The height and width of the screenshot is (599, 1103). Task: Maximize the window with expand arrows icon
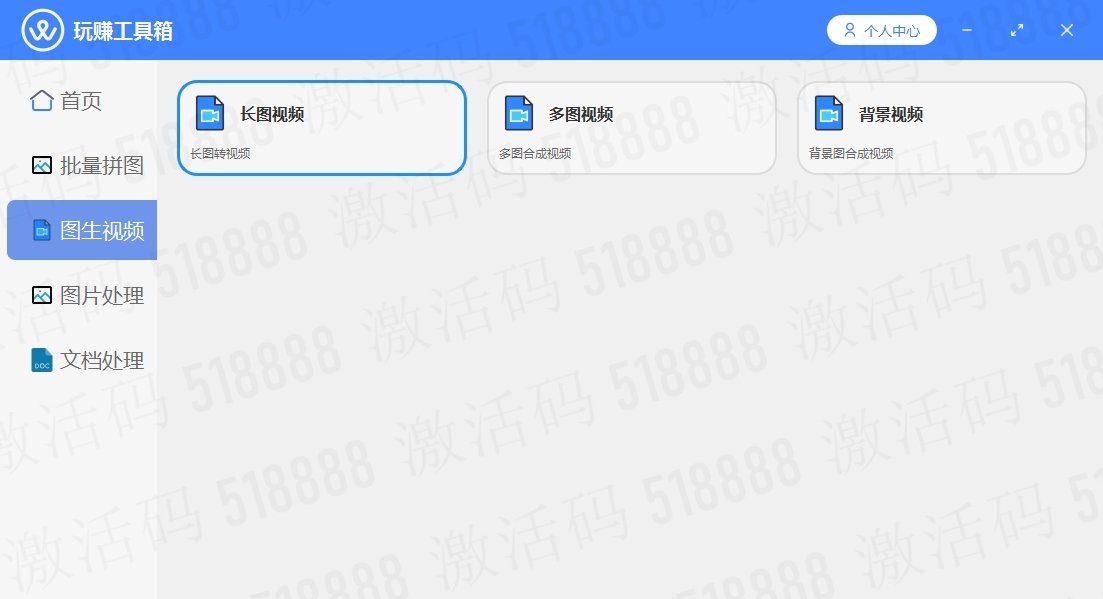1017,30
